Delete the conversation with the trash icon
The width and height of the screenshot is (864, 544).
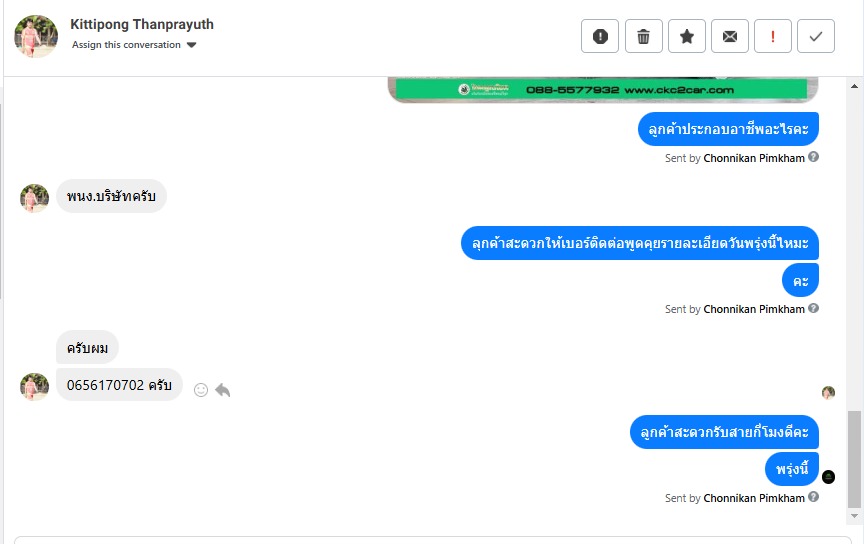pyautogui.click(x=643, y=36)
